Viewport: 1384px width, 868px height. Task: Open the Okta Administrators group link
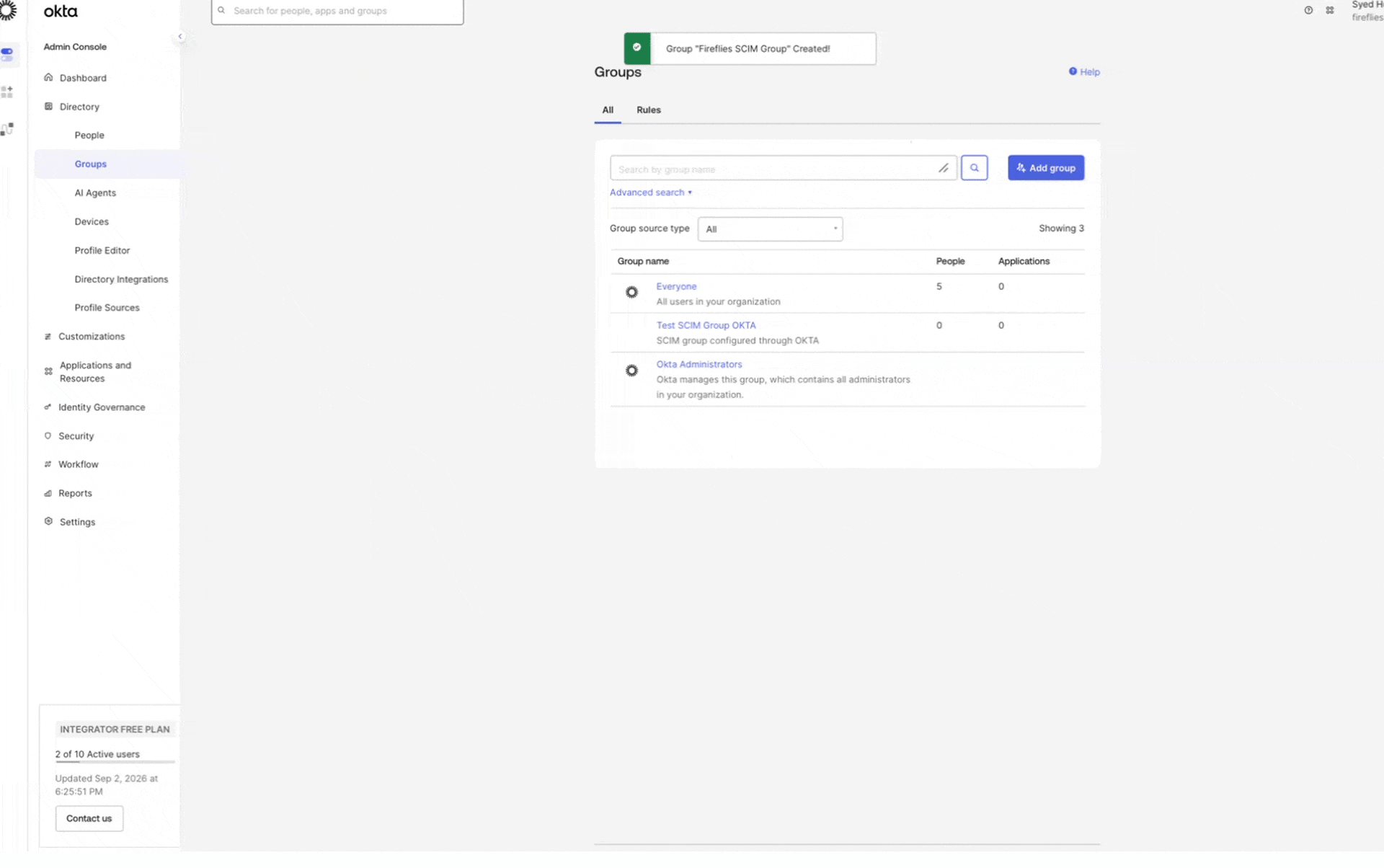pyautogui.click(x=698, y=365)
